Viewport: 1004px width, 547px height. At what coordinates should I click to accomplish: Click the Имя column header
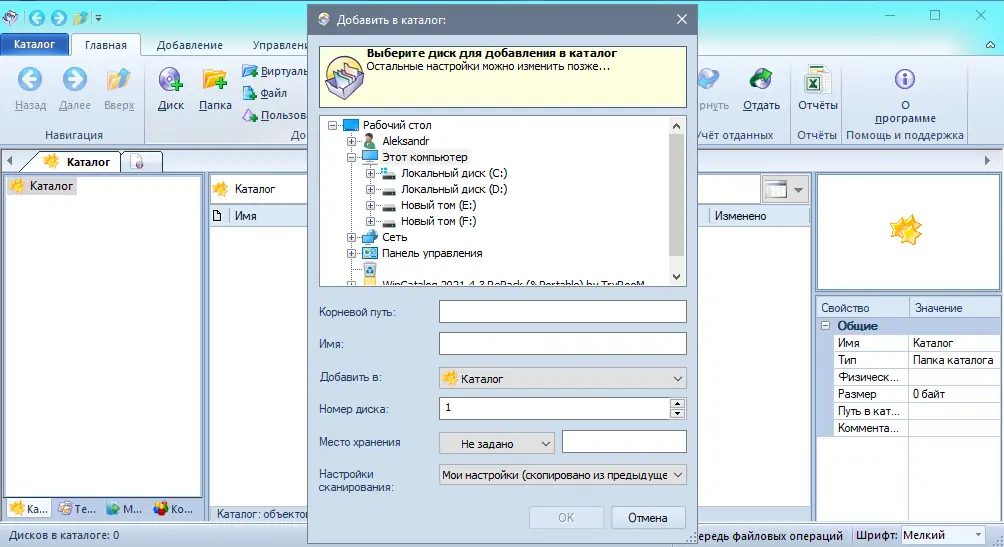coord(245,216)
